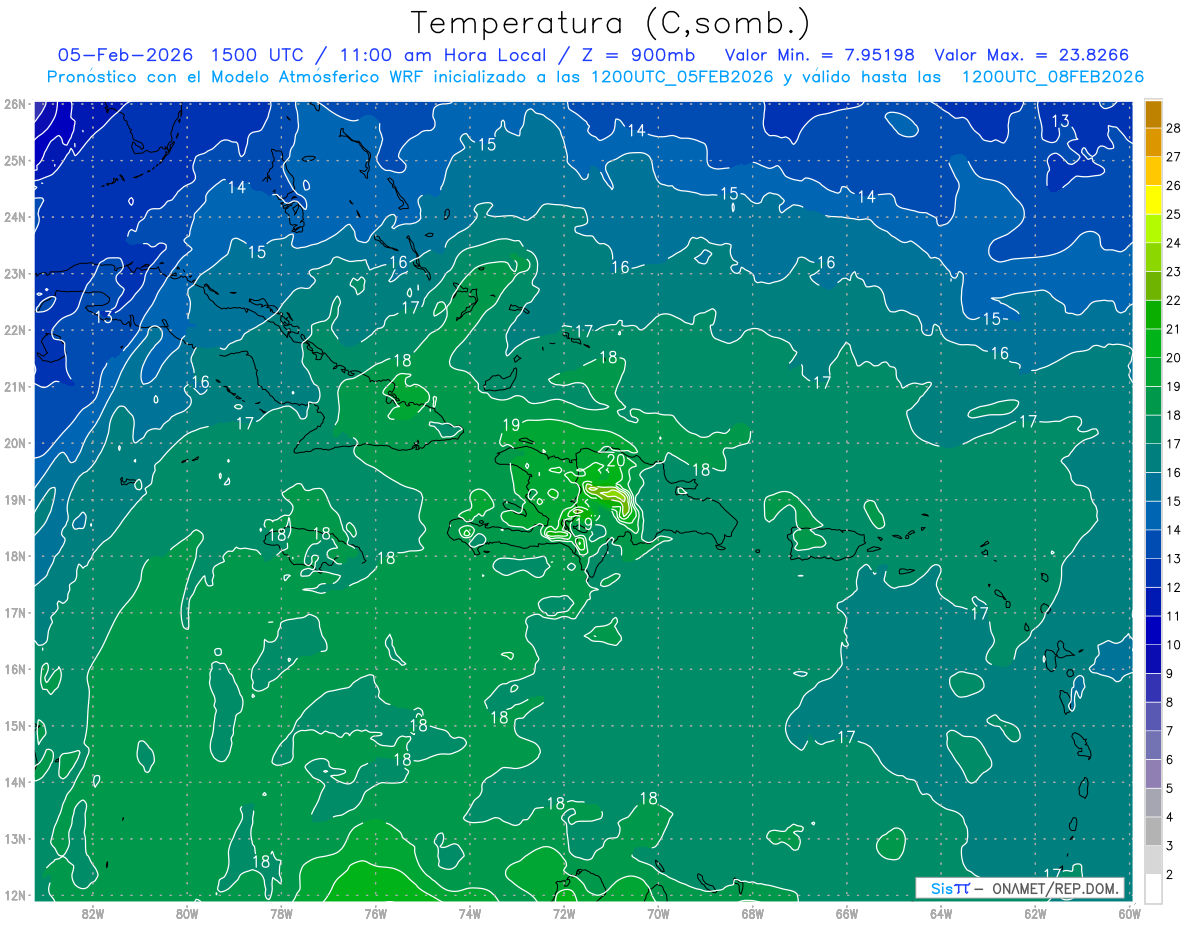1200x927 pixels.
Task: Click the "SisTT – ONAMET/REP.DOM." credit box
Action: click(1020, 888)
